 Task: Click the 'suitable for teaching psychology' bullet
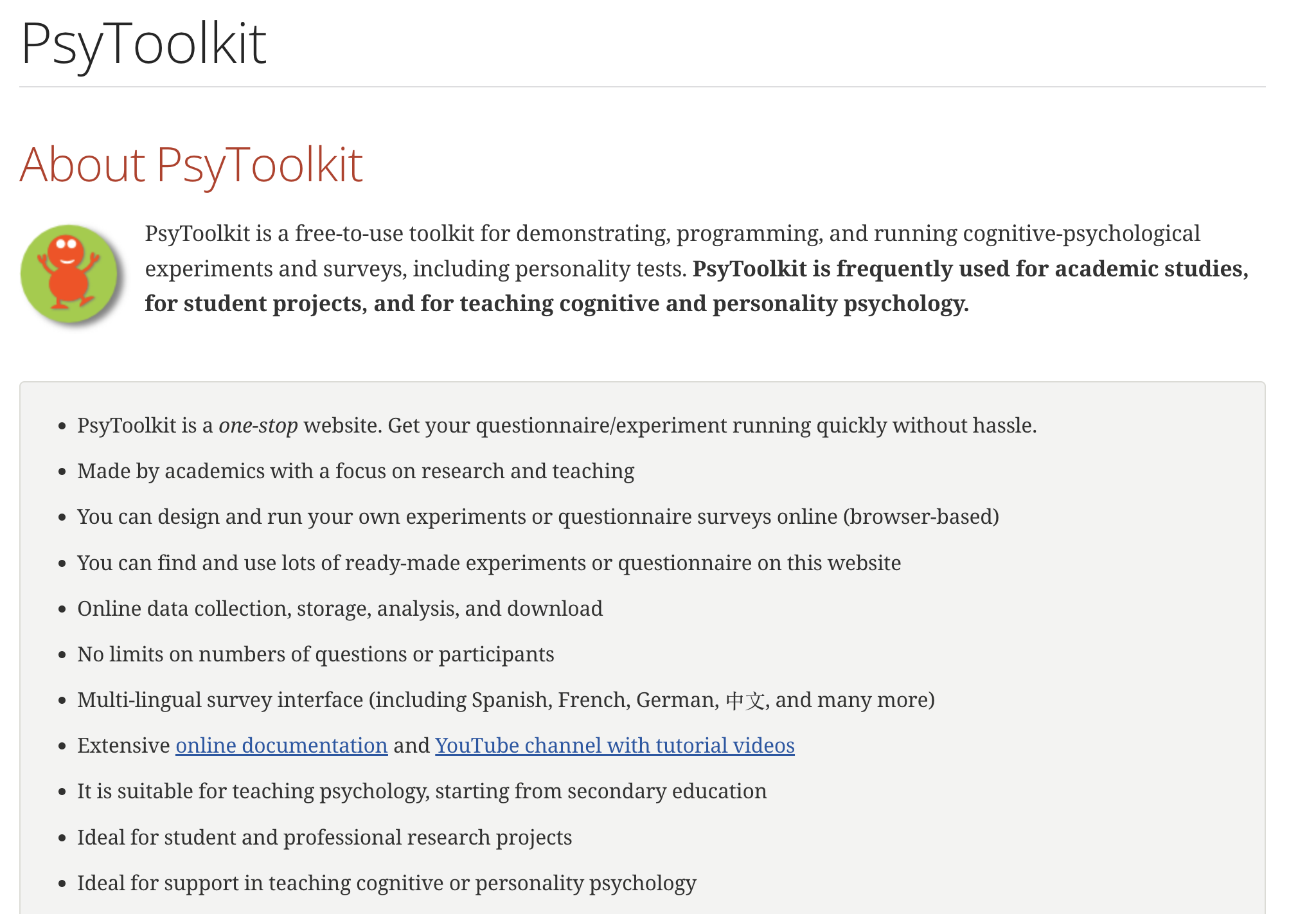(422, 791)
